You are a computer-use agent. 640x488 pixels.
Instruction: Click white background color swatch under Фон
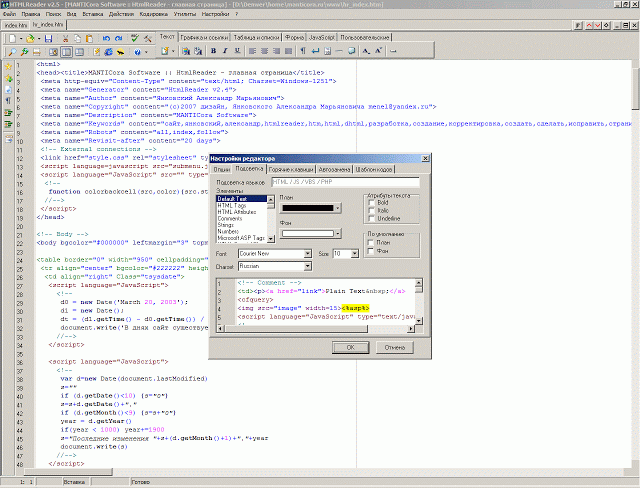point(308,234)
